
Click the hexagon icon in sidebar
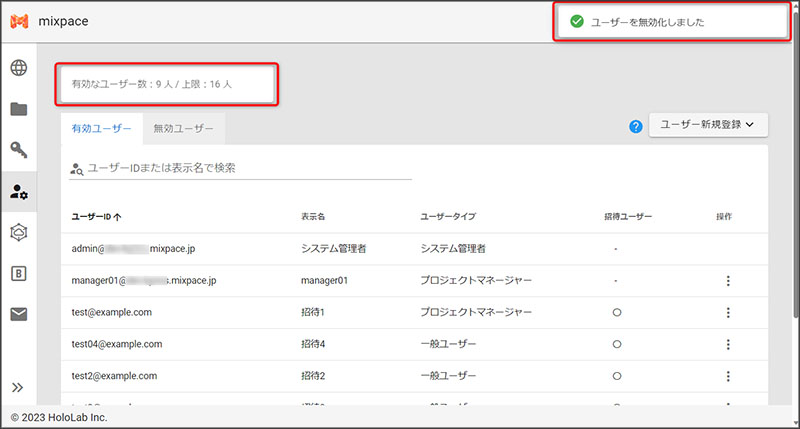tap(19, 232)
